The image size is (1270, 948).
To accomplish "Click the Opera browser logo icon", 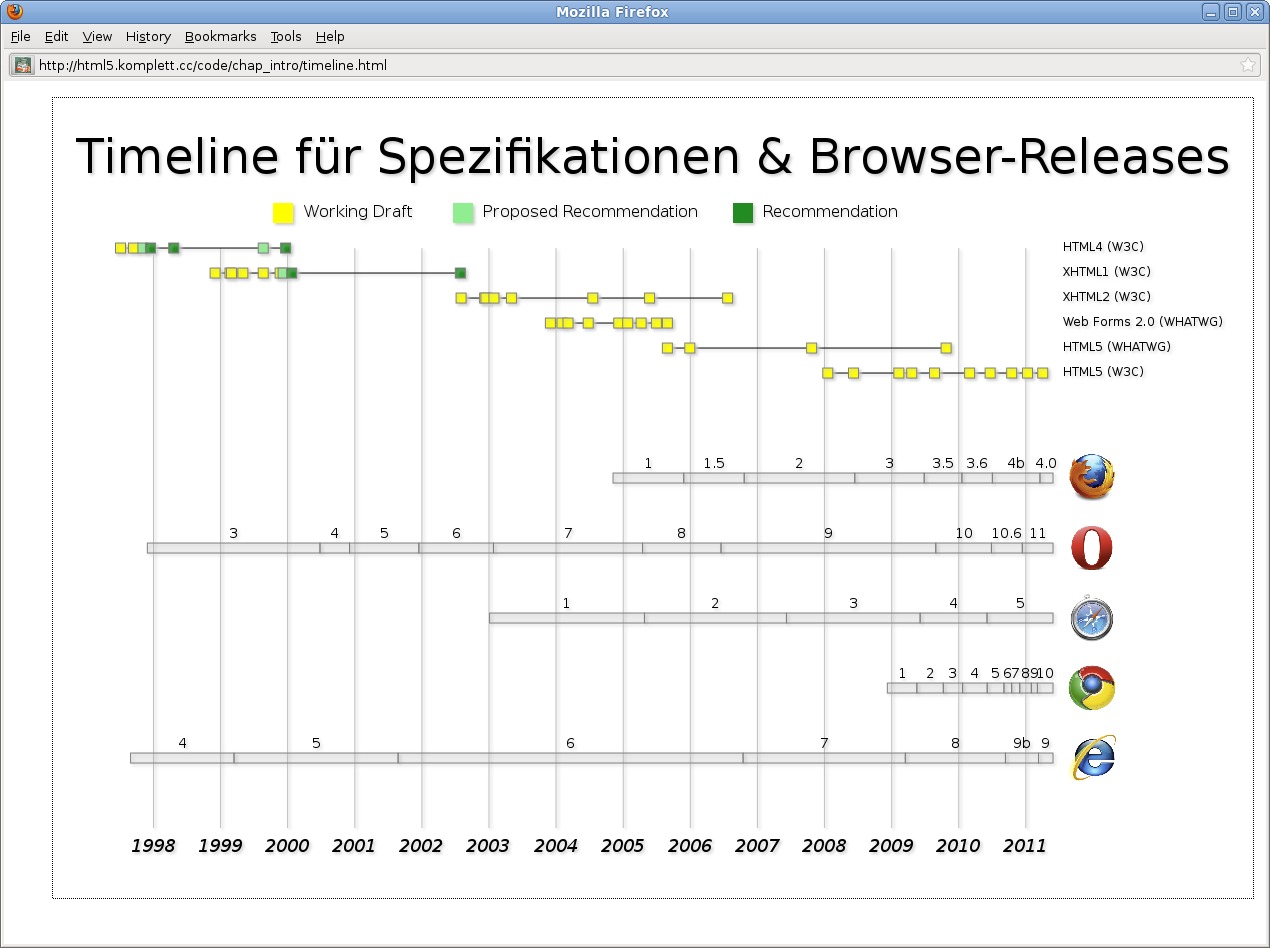I will tap(1091, 548).
